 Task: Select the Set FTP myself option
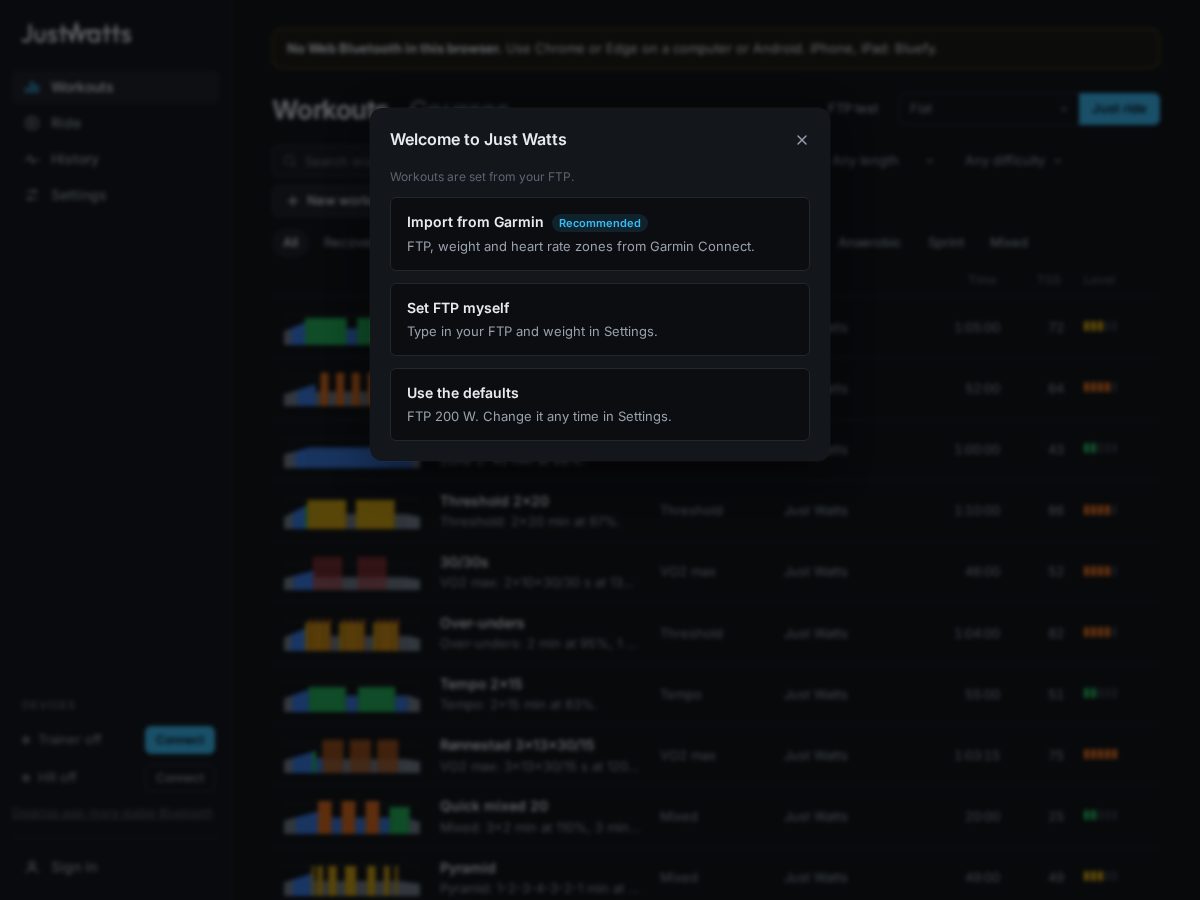point(600,319)
